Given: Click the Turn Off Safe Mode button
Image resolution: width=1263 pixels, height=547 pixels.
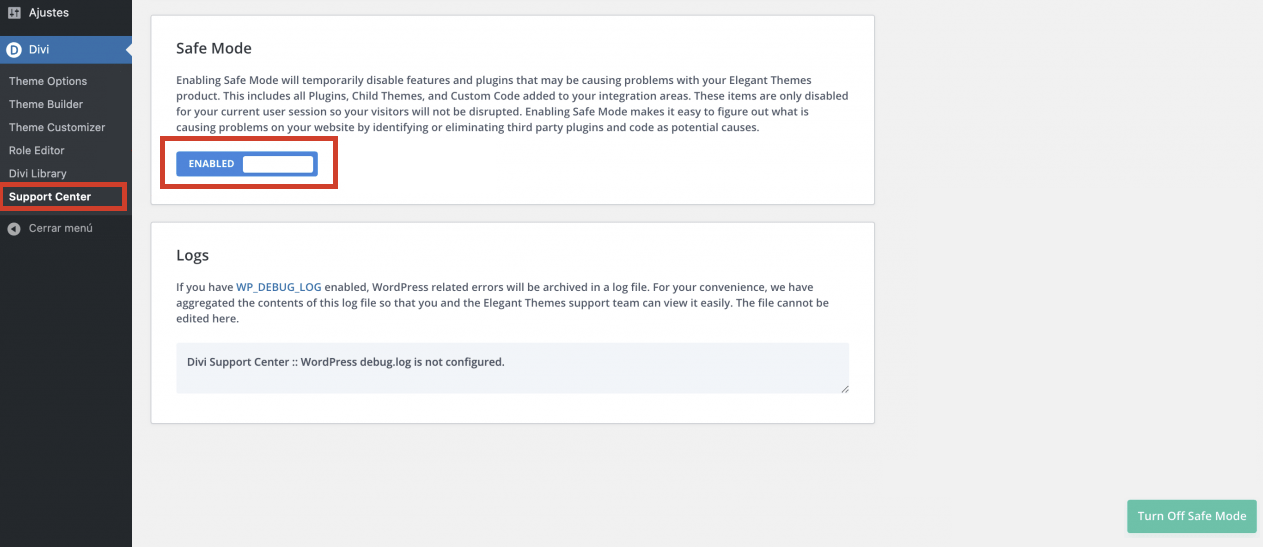Looking at the screenshot, I should point(1192,516).
